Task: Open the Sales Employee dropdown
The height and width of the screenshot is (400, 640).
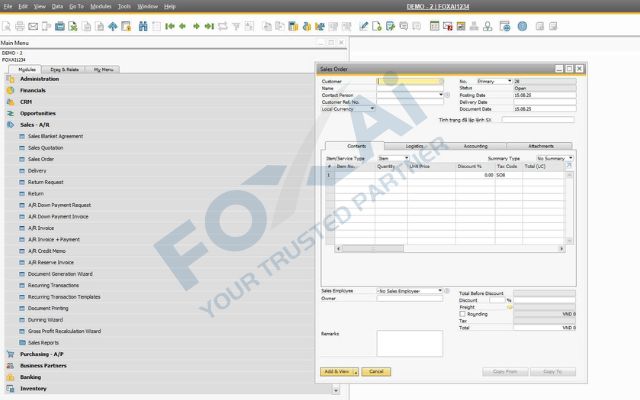Action: point(440,291)
